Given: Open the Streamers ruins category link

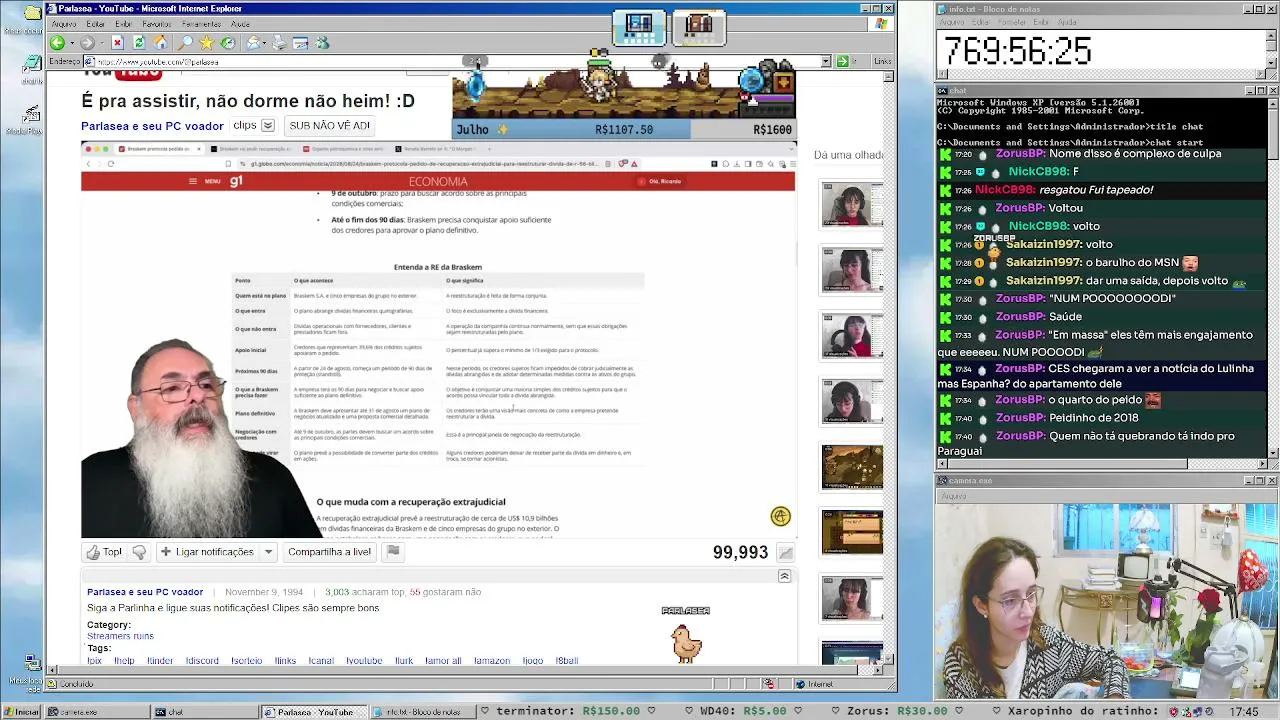Looking at the screenshot, I should coord(120,636).
